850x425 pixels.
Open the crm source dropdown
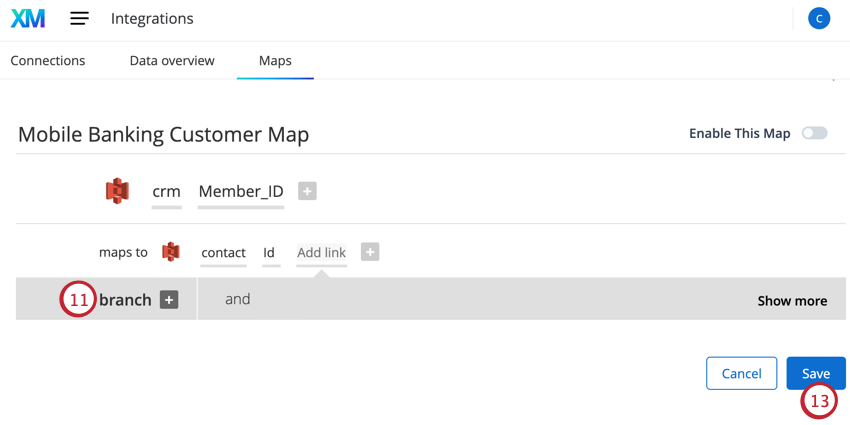(x=166, y=192)
